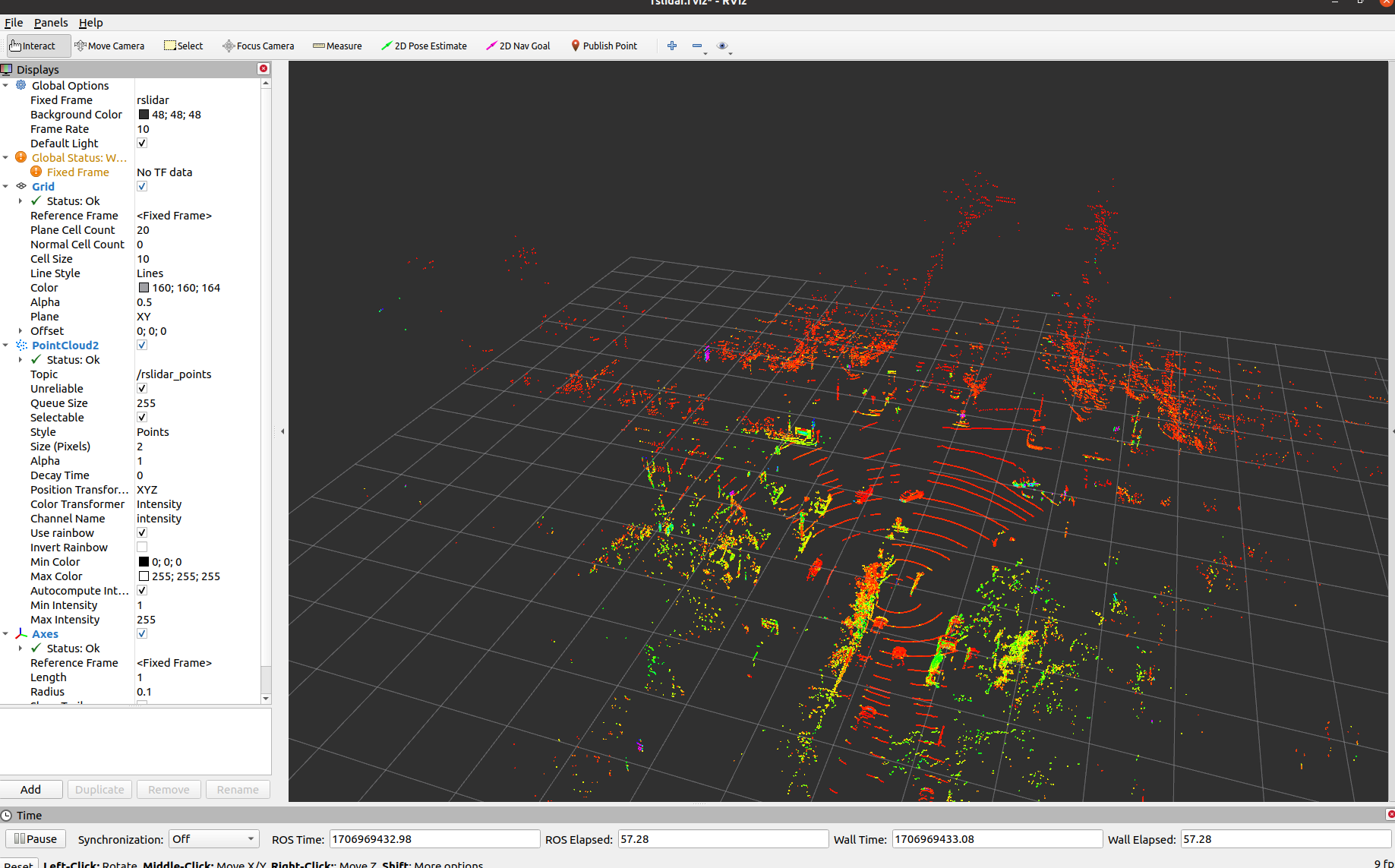
Task: Open the Synchronization dropdown
Action: point(213,839)
